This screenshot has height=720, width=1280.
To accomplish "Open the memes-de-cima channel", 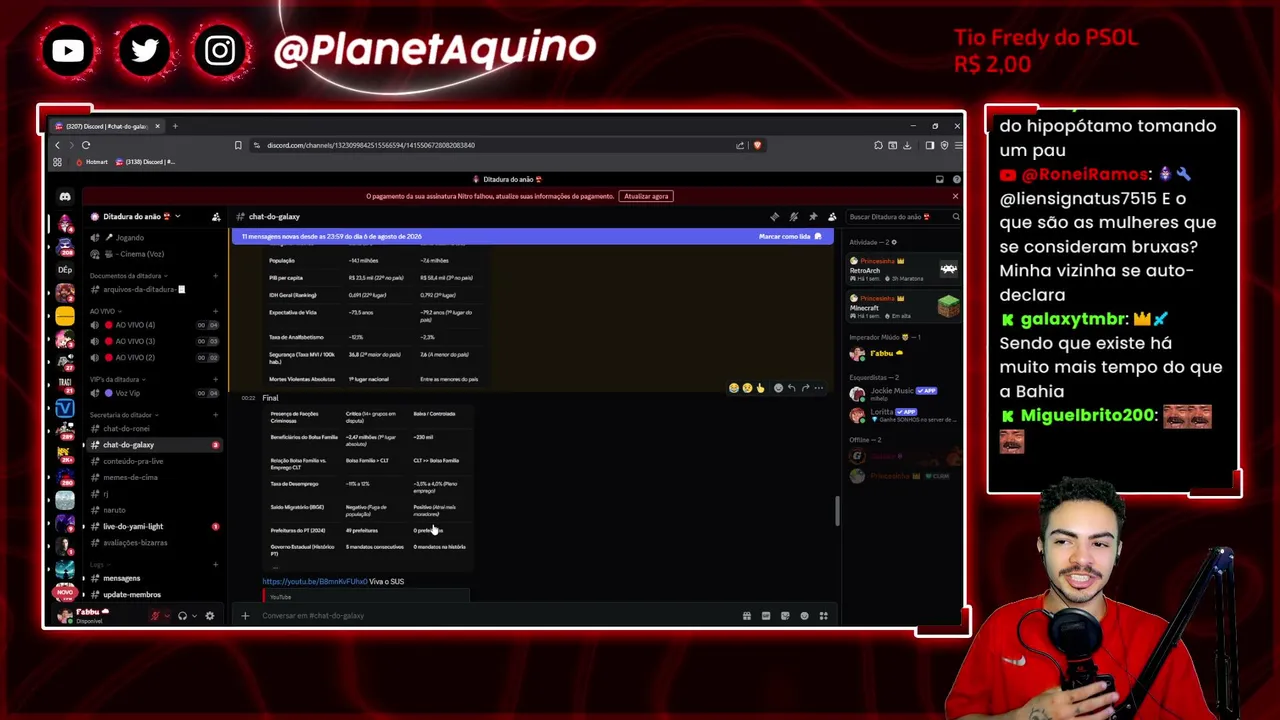I will 154,477.
